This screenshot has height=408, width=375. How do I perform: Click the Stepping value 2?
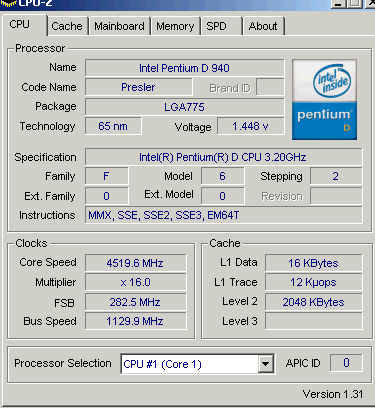click(336, 176)
